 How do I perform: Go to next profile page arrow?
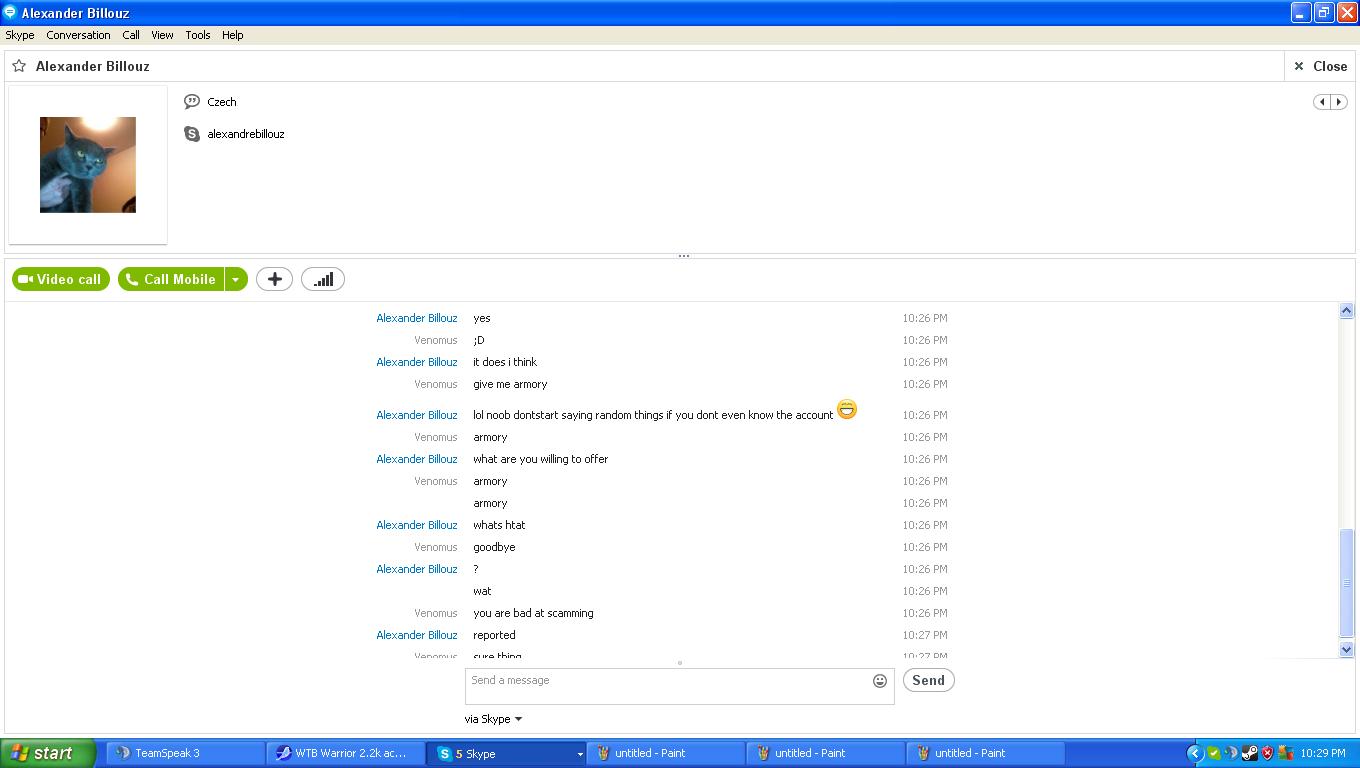(1339, 102)
